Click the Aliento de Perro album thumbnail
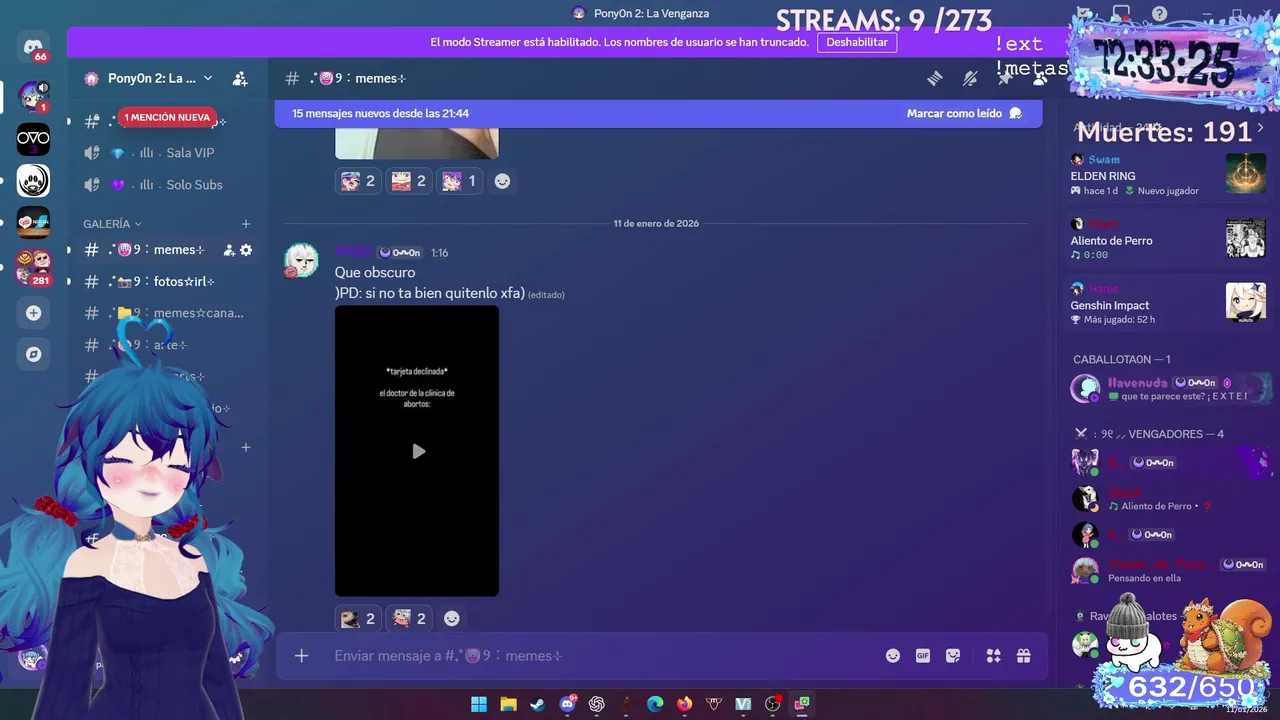1280x720 pixels. click(1246, 238)
